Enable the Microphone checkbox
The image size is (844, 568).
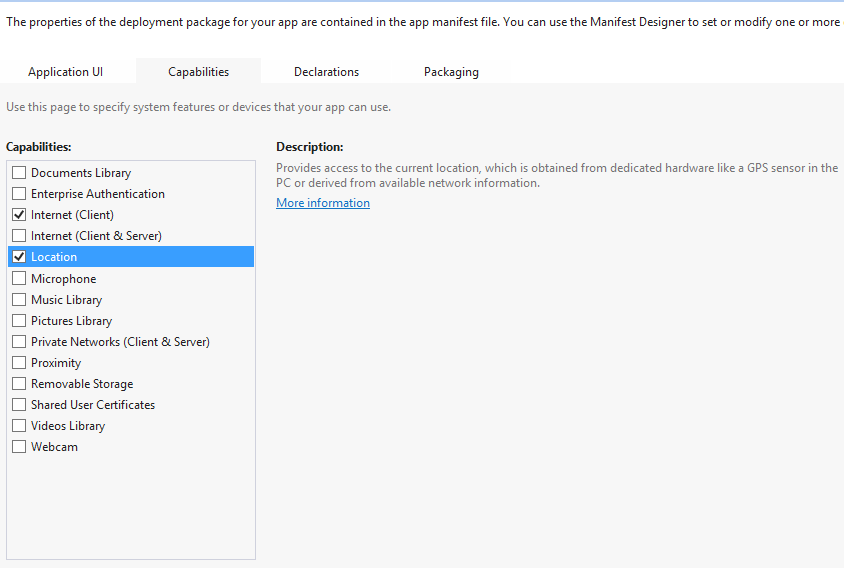pyautogui.click(x=19, y=278)
